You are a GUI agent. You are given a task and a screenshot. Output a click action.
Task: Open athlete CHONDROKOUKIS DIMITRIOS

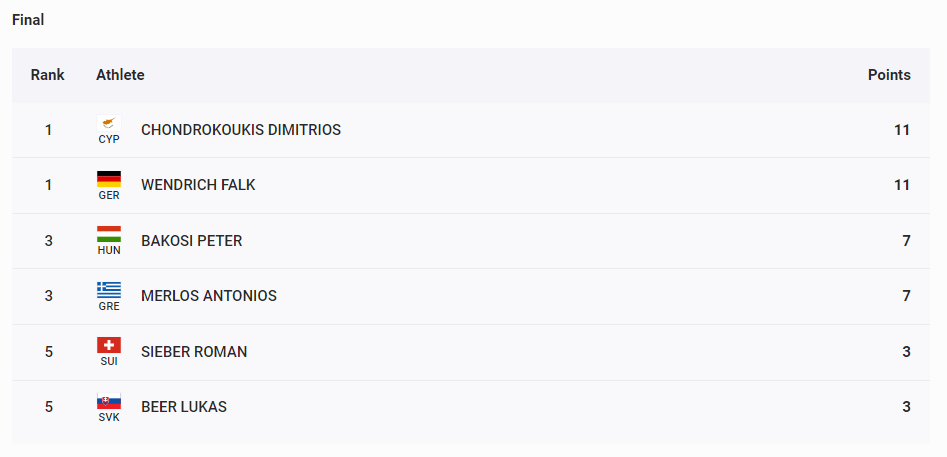(x=241, y=130)
